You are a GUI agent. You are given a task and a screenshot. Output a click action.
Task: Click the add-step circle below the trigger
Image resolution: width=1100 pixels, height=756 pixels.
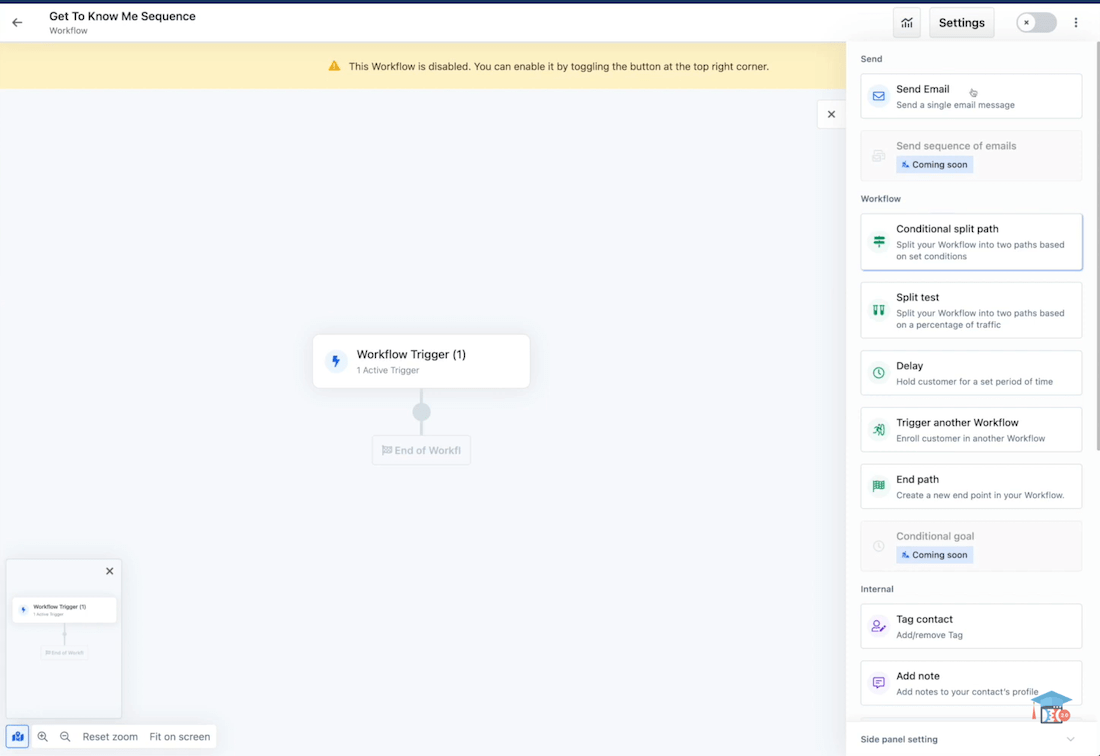coord(421,412)
